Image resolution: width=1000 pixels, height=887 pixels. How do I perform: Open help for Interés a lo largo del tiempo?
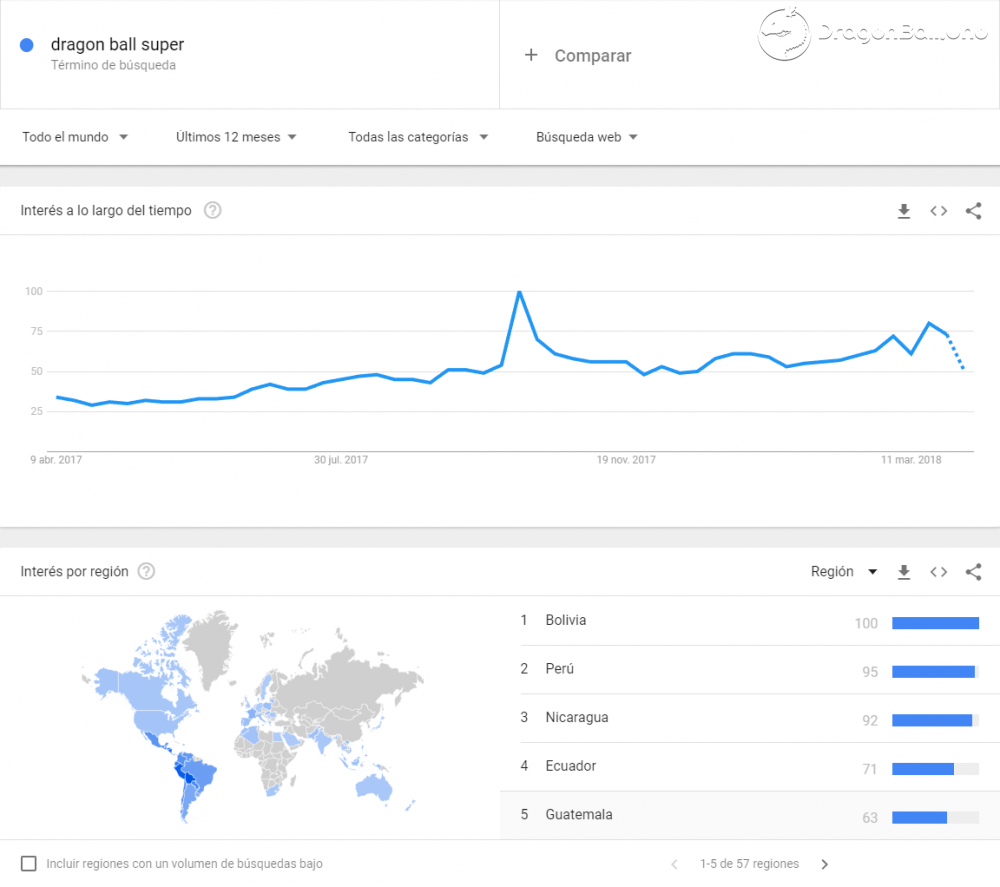point(212,210)
